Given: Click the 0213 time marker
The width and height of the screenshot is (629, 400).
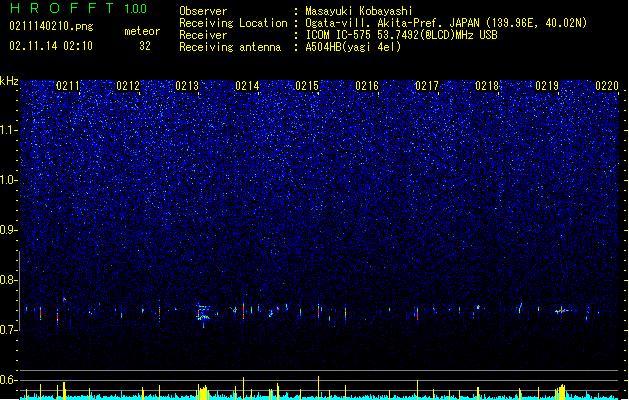Looking at the screenshot, I should [x=187, y=86].
